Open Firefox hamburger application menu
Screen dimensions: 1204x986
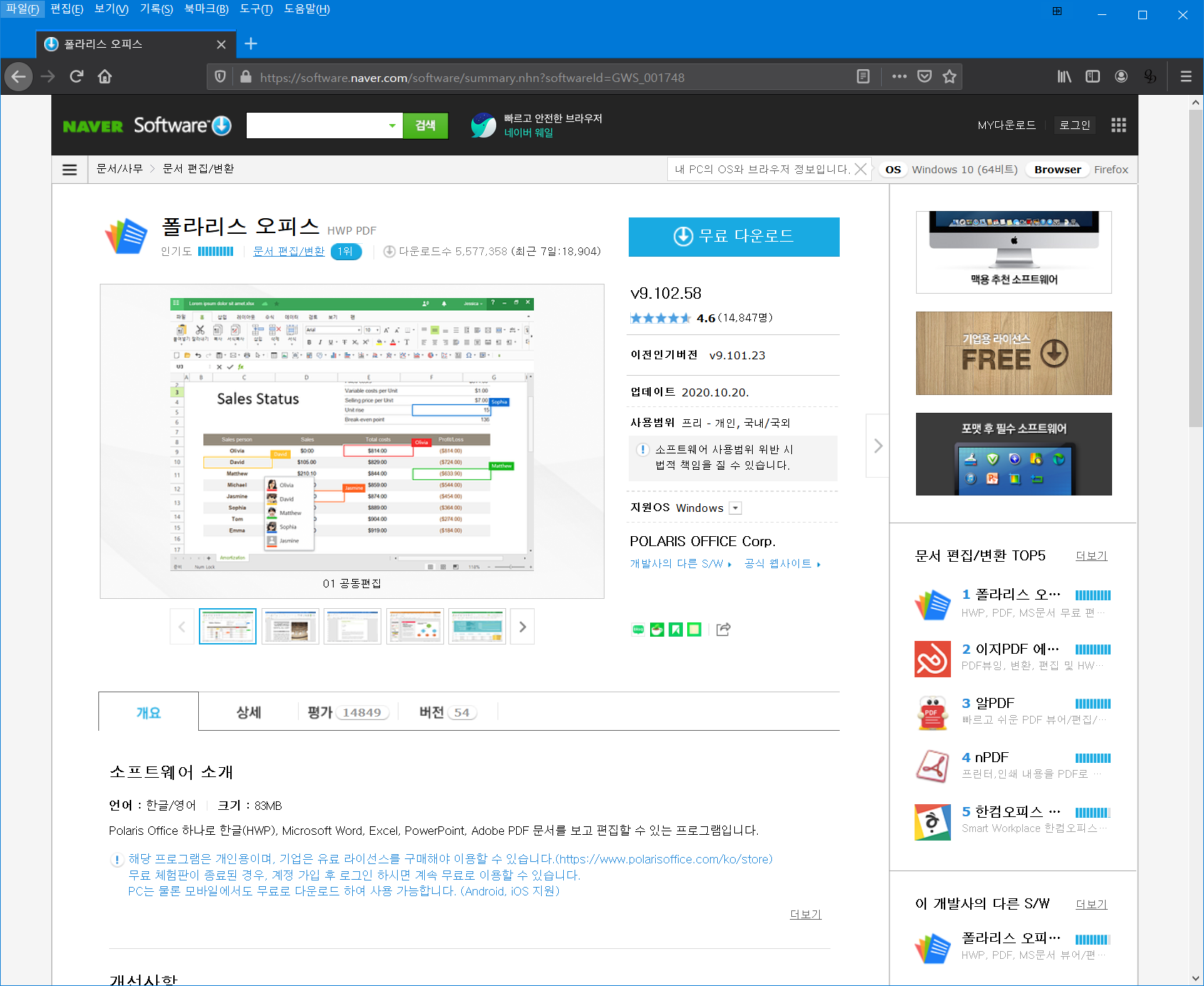(1186, 76)
